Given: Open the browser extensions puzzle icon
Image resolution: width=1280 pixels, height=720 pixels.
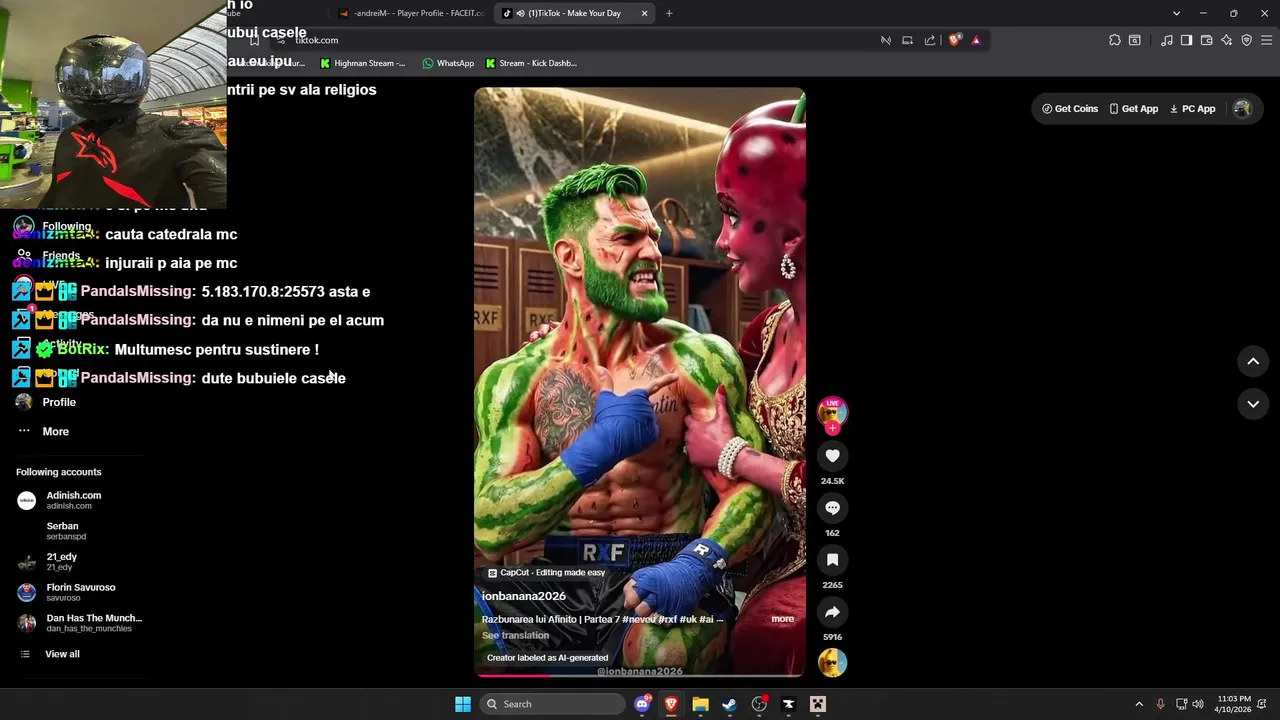Looking at the screenshot, I should point(1115,40).
